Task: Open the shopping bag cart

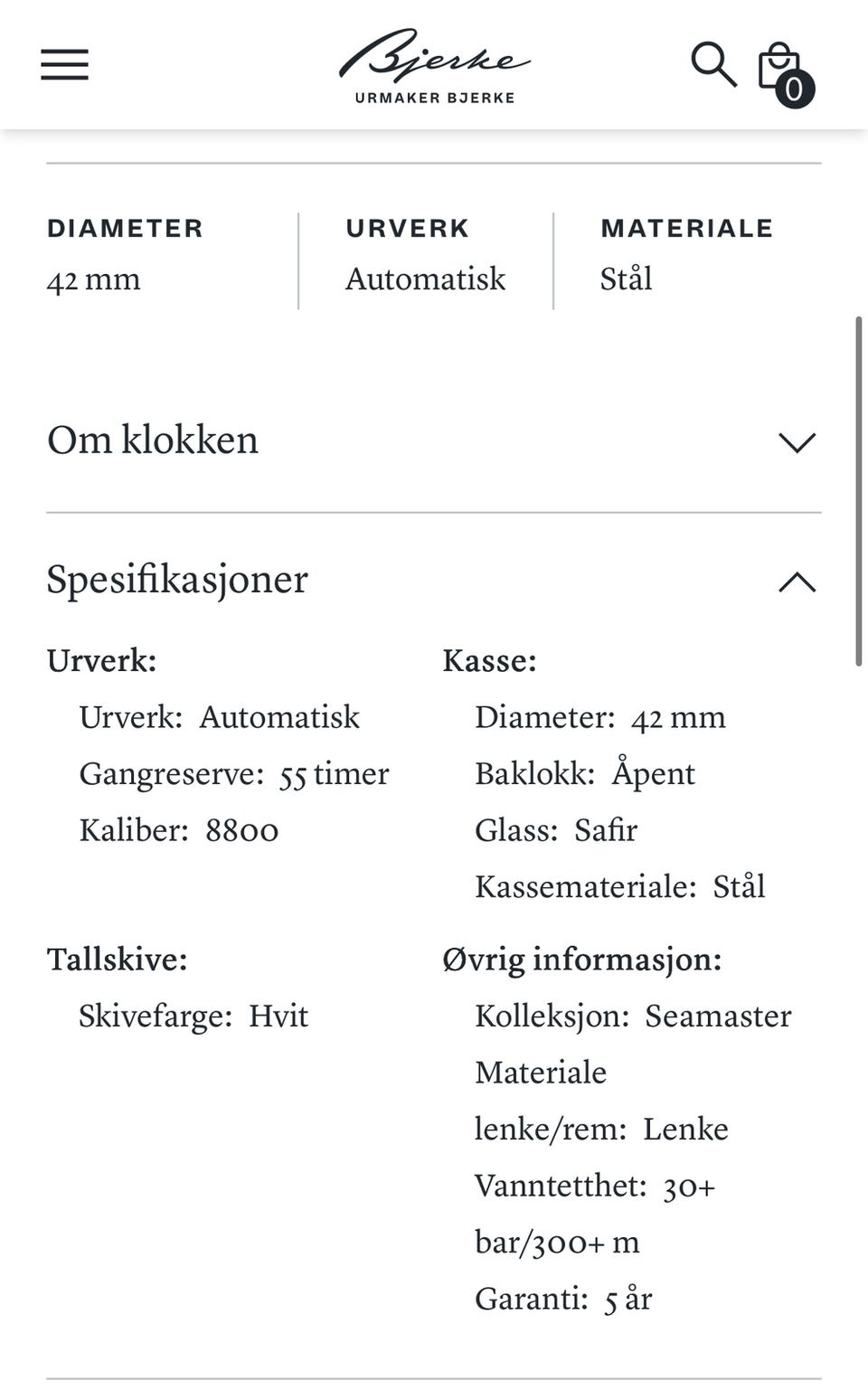Action: point(777,63)
